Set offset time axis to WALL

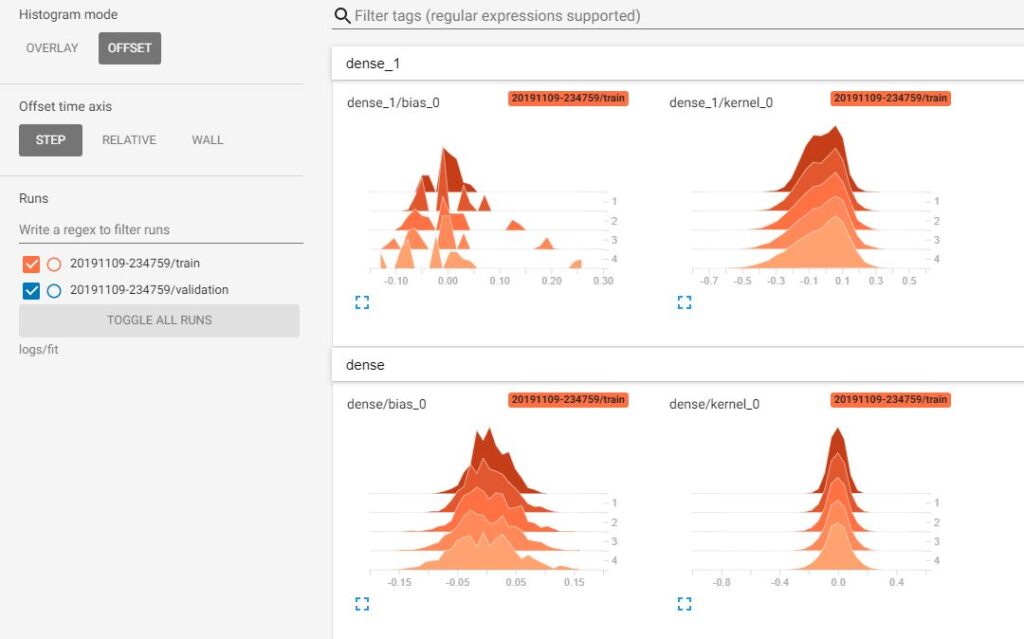coord(208,140)
